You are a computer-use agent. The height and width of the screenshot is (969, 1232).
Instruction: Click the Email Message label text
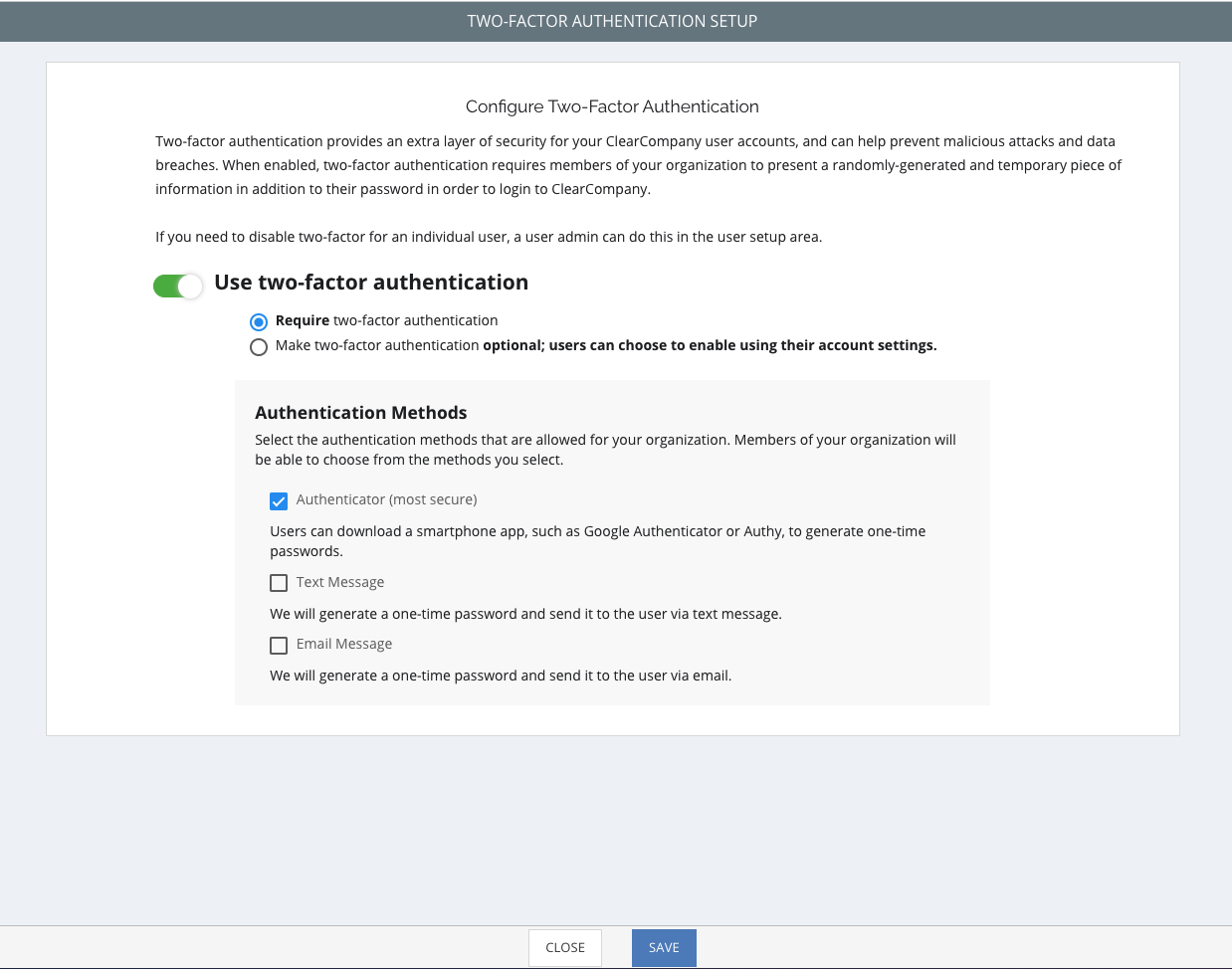(x=344, y=644)
